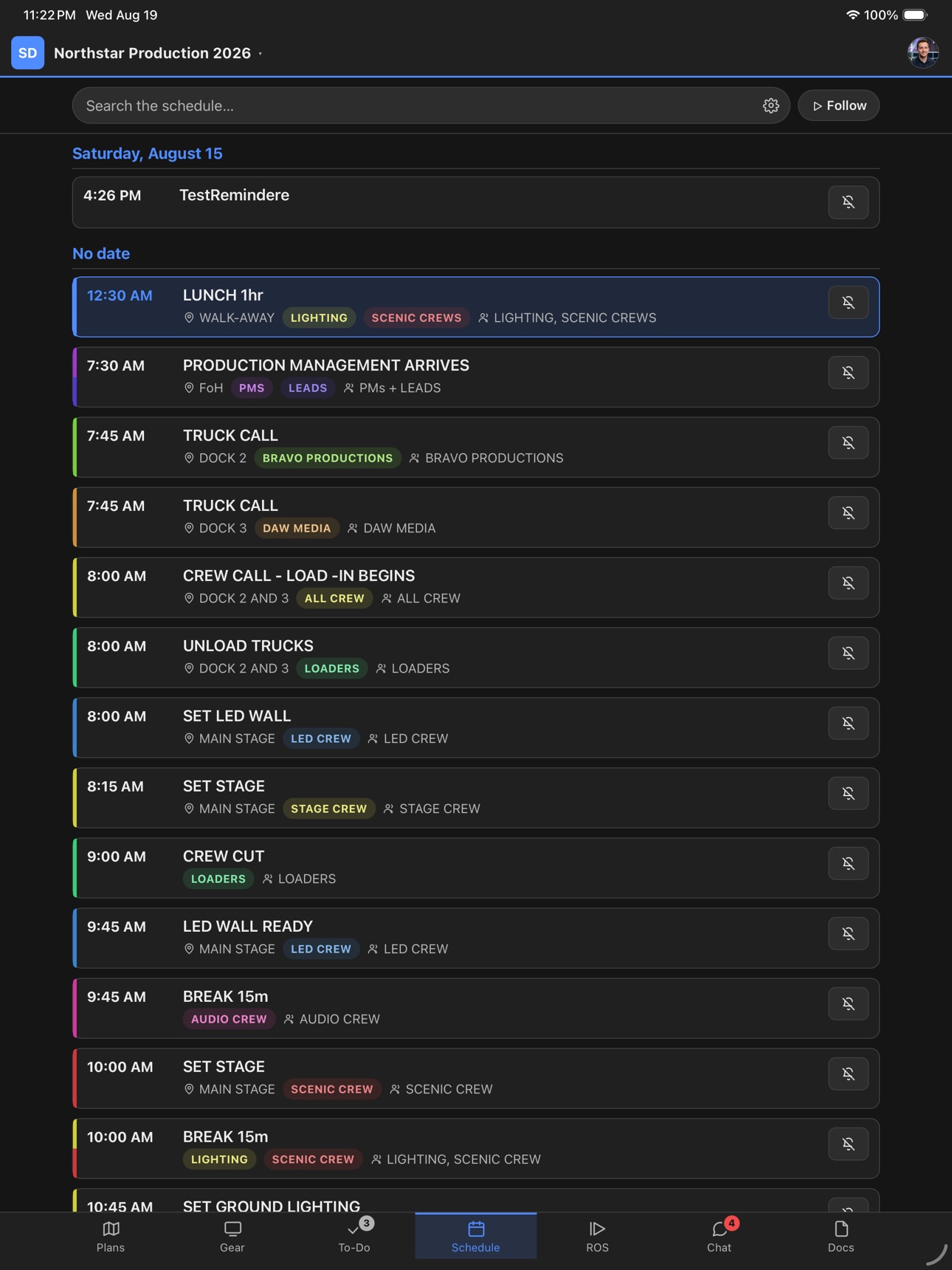Select the SCENIC CREWS tag on LUNCH 1hr
Image resolution: width=952 pixels, height=1270 pixels.
coord(416,317)
